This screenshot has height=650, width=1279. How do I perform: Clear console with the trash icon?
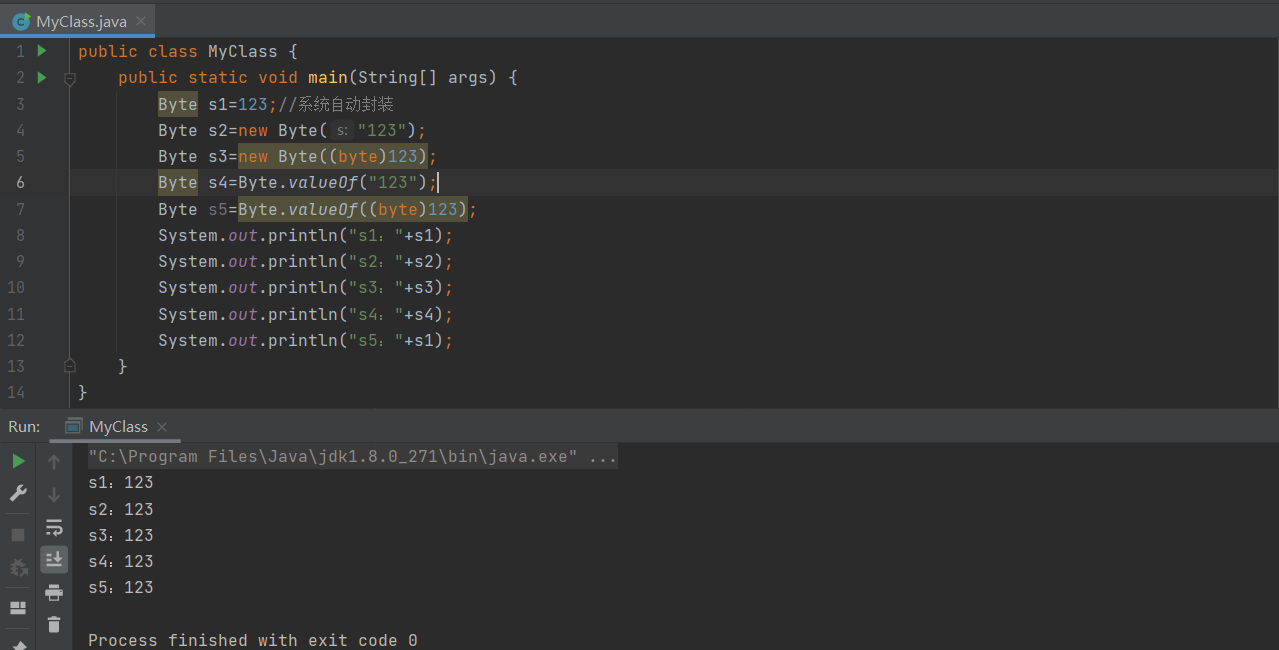point(54,625)
